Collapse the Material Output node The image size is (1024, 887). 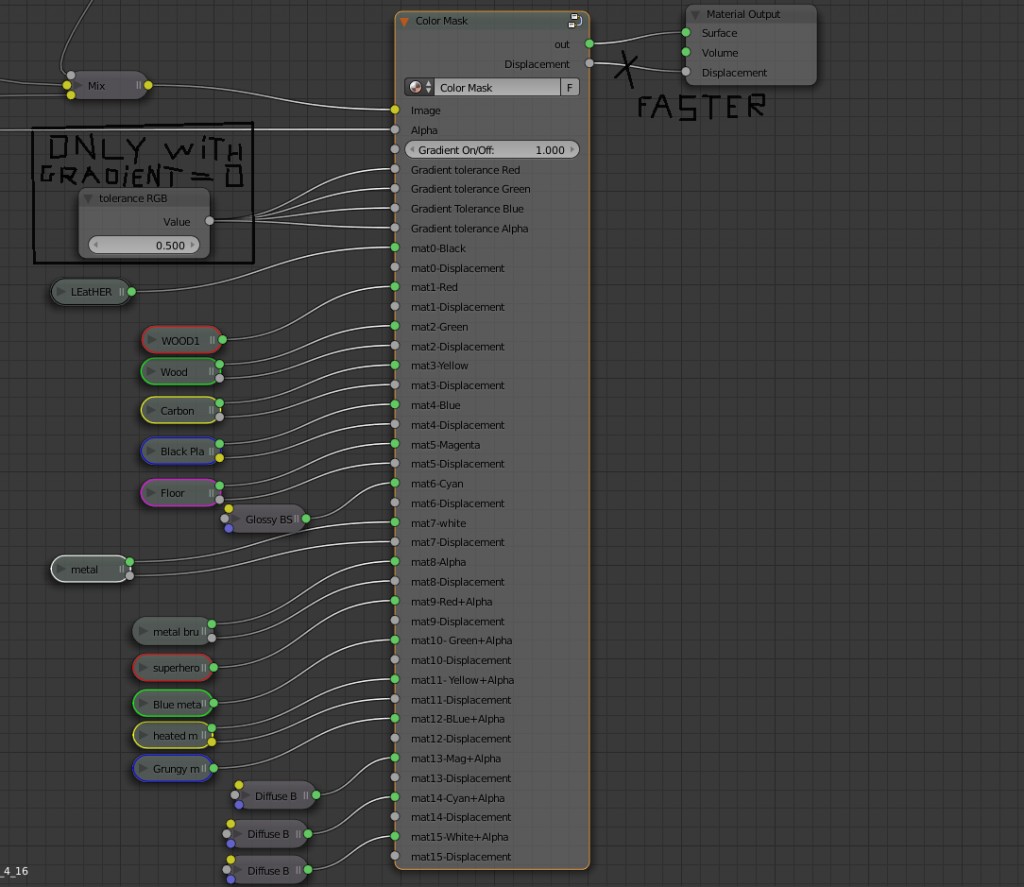[x=694, y=13]
